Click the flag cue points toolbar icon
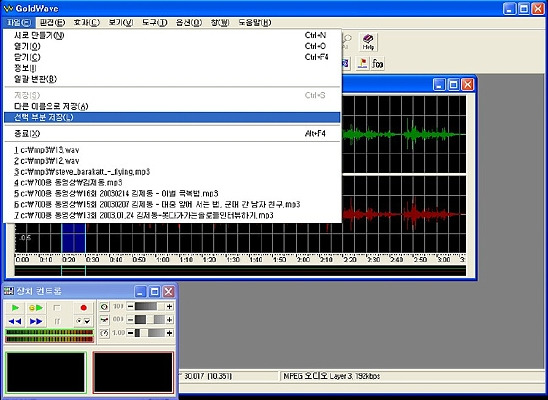 click(x=363, y=64)
